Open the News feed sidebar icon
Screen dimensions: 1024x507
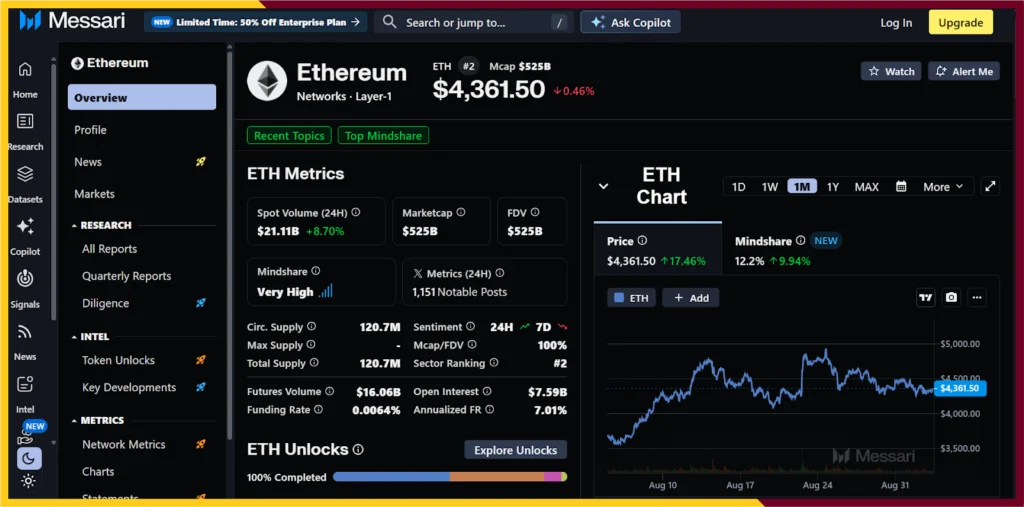click(x=25, y=341)
